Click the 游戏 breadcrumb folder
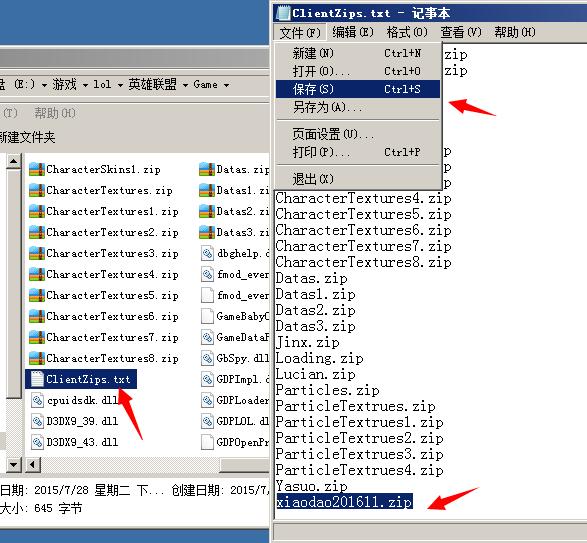587x543 pixels. [x=64, y=85]
